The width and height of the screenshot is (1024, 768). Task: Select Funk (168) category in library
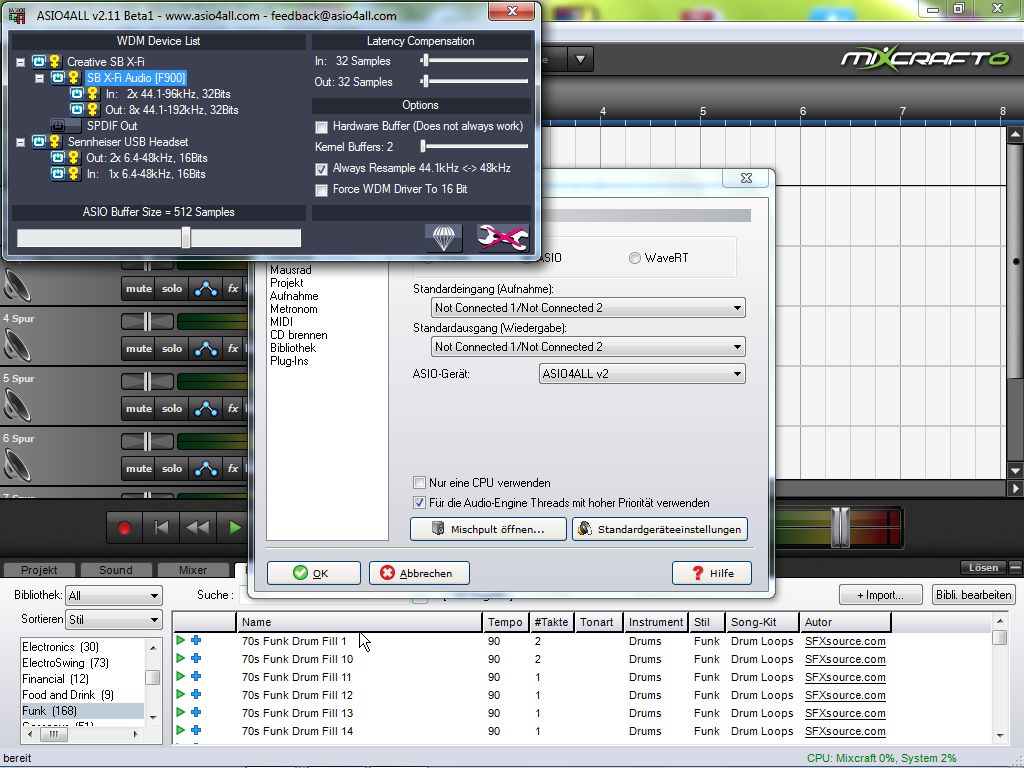[82, 711]
